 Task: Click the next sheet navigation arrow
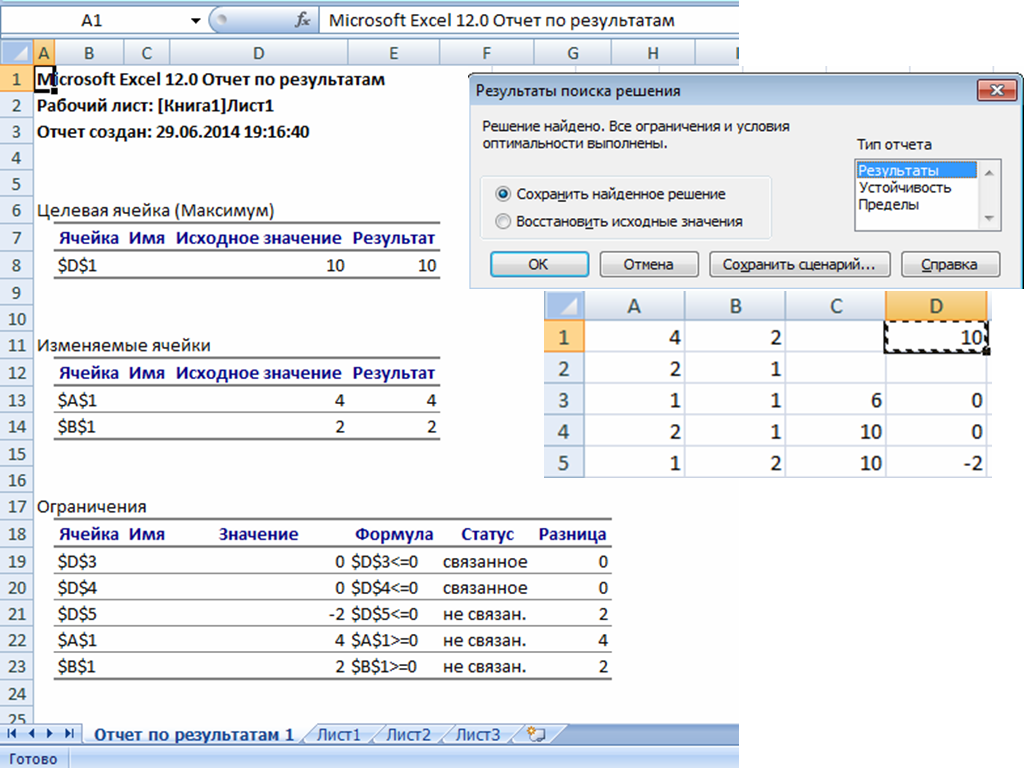pos(50,734)
